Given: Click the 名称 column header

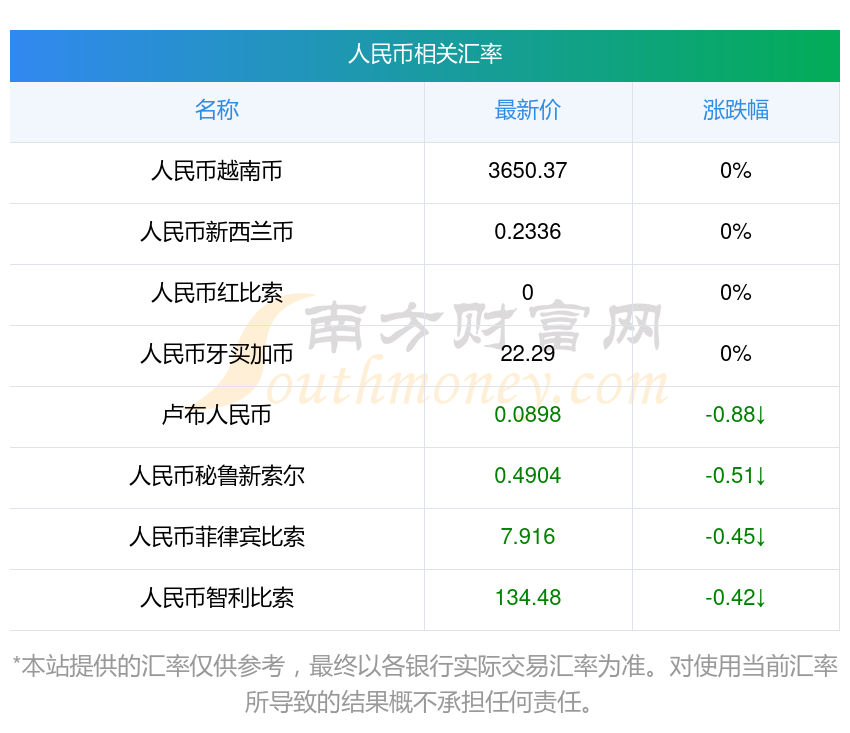Looking at the screenshot, I should [x=217, y=110].
